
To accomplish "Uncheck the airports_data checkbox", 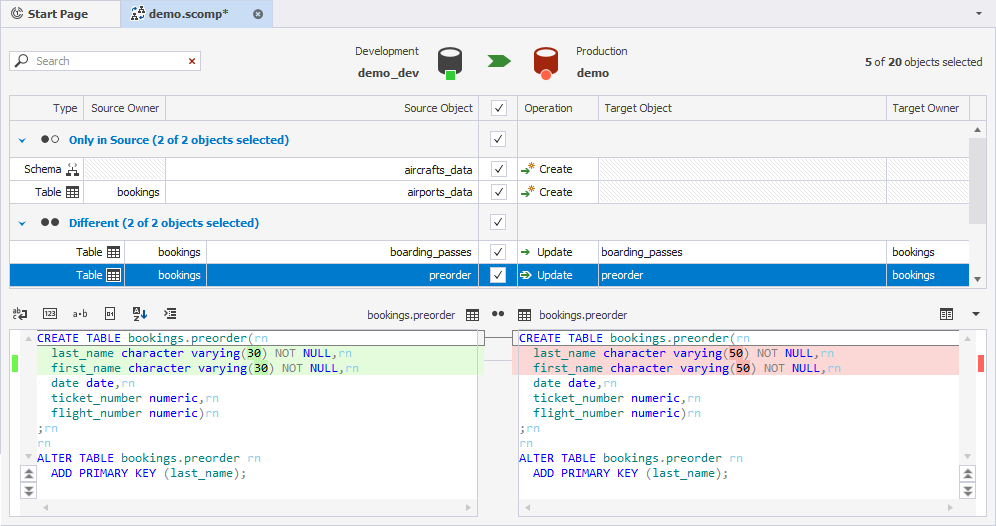I will 499,192.
